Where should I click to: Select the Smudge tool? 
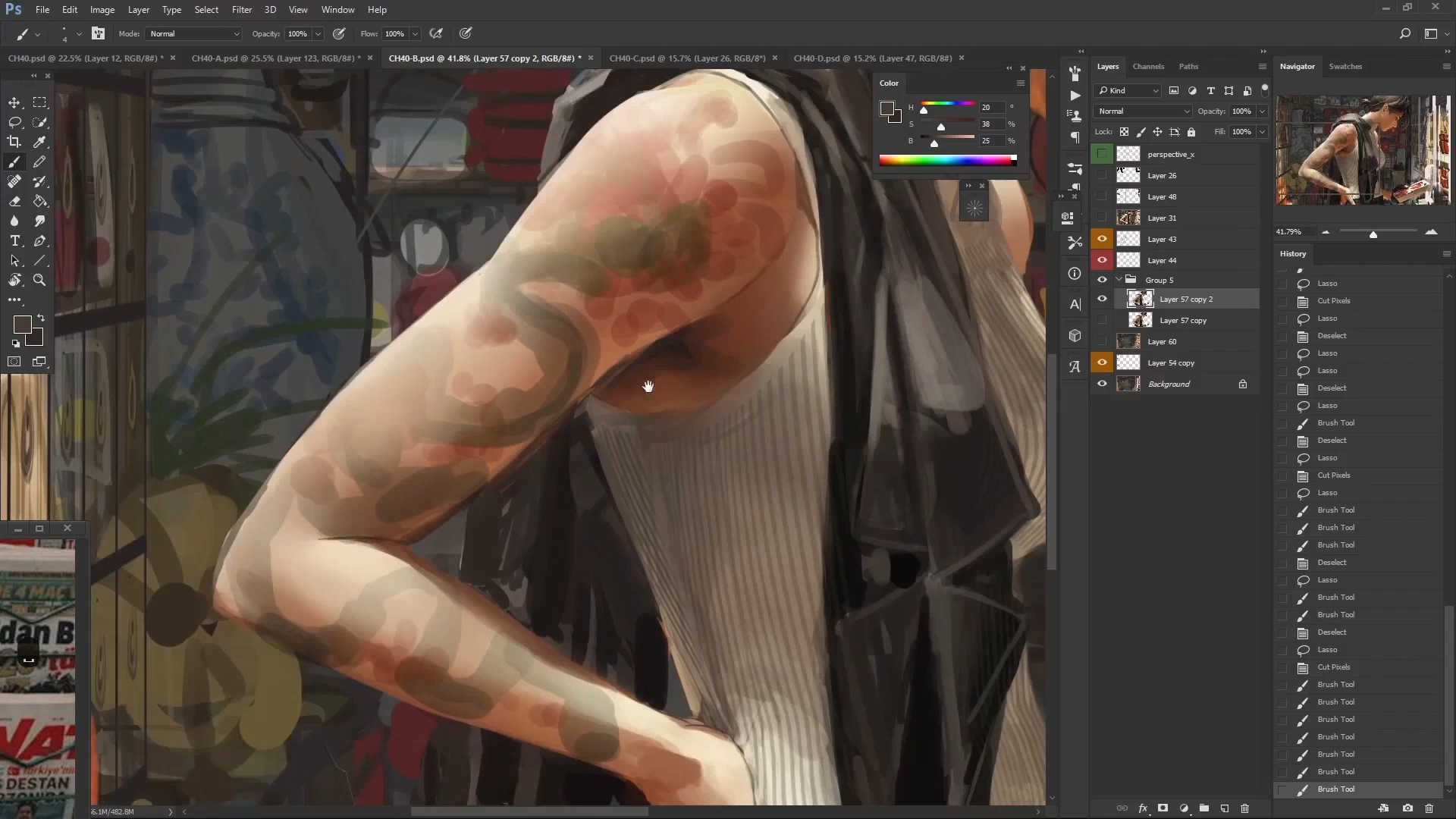[x=40, y=221]
